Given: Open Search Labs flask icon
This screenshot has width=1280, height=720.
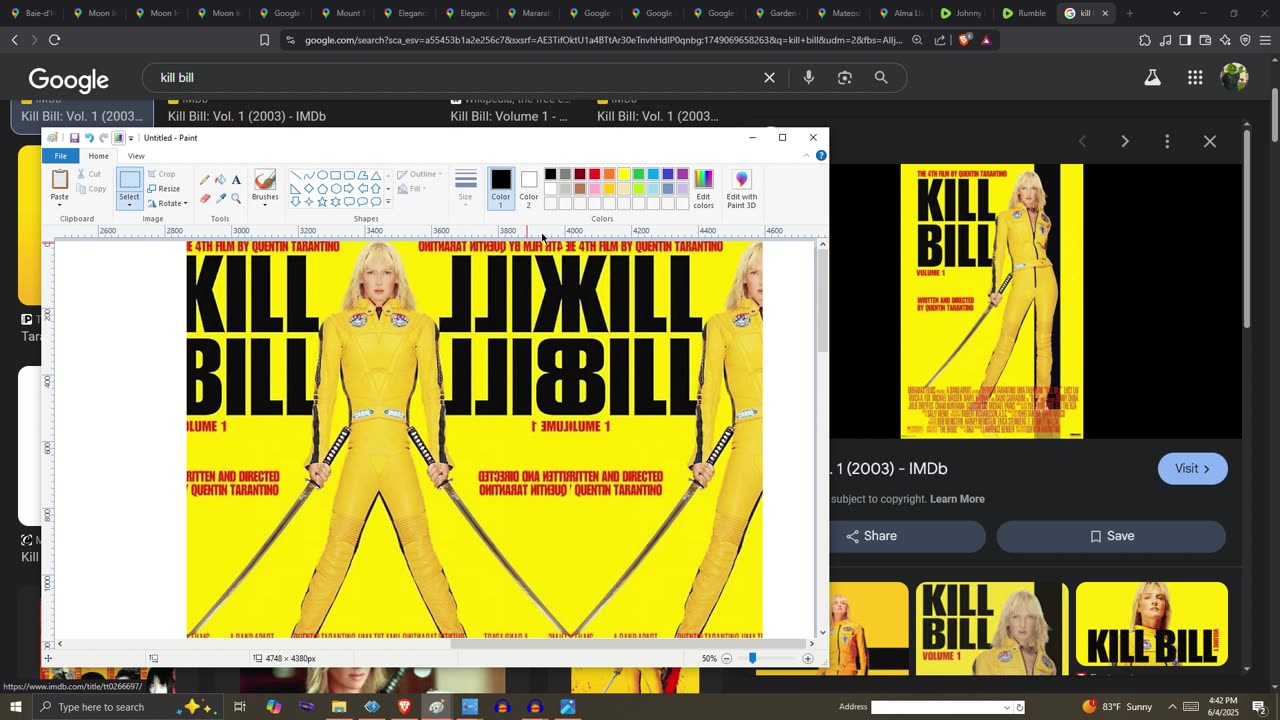Looking at the screenshot, I should (1153, 78).
